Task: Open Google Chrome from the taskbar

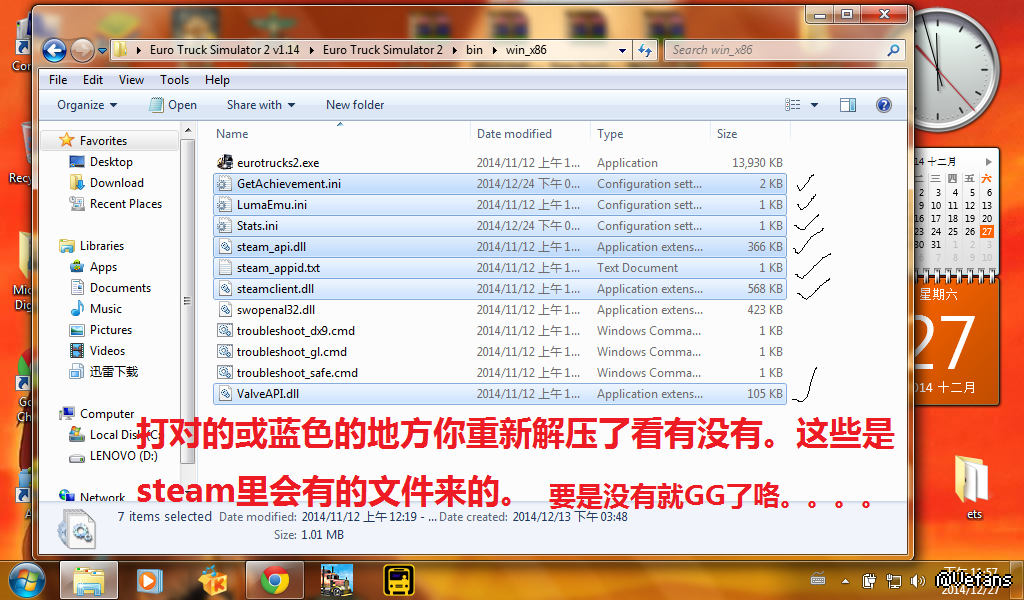Action: click(x=275, y=580)
